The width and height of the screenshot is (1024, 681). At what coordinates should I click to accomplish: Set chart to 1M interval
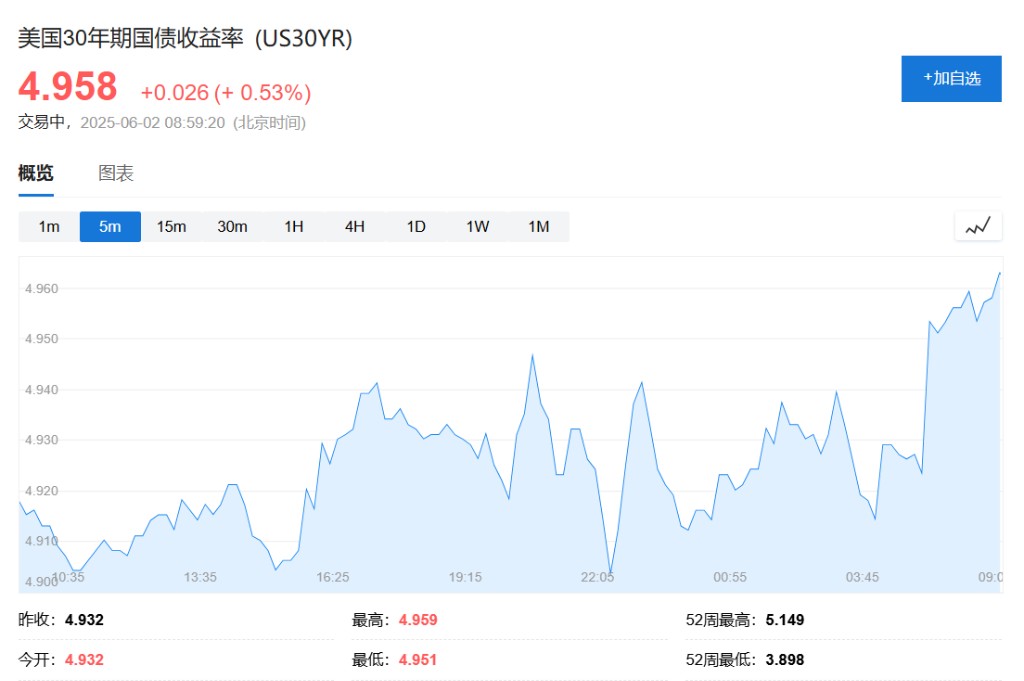pos(539,227)
